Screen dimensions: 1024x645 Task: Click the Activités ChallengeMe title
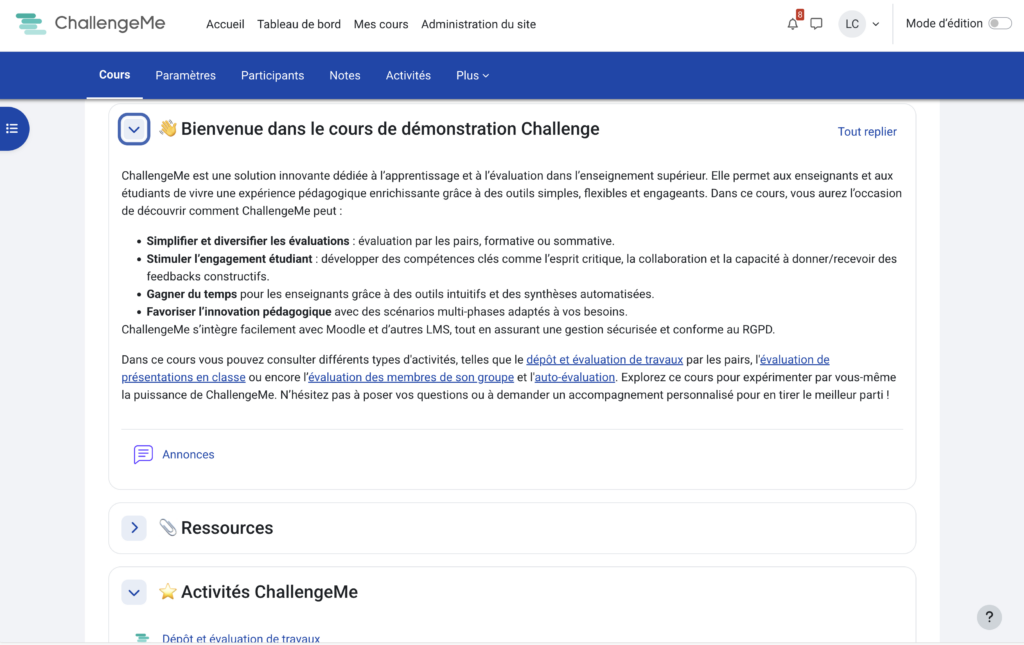[269, 592]
